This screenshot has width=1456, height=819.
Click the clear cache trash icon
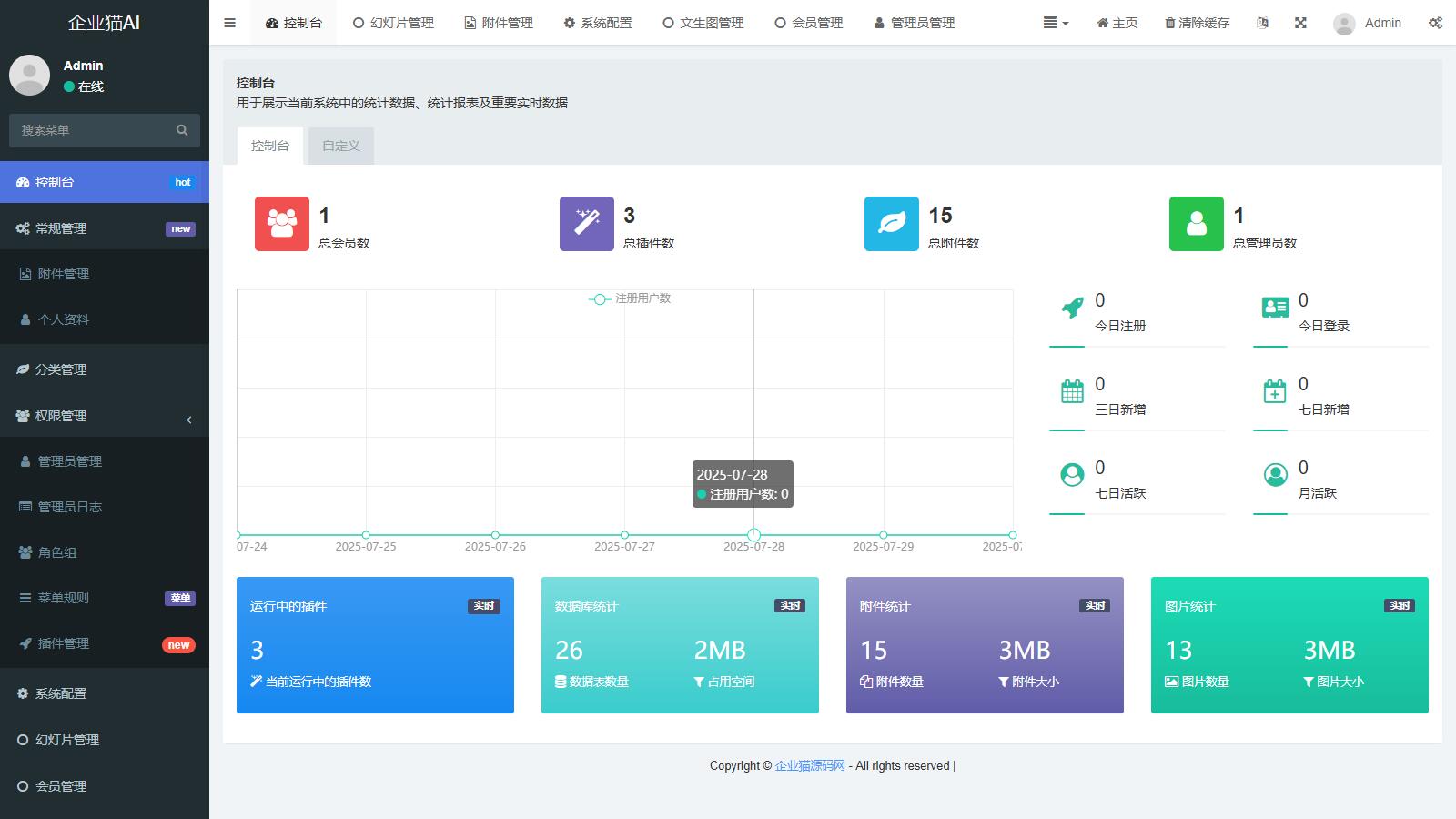coord(1168,23)
